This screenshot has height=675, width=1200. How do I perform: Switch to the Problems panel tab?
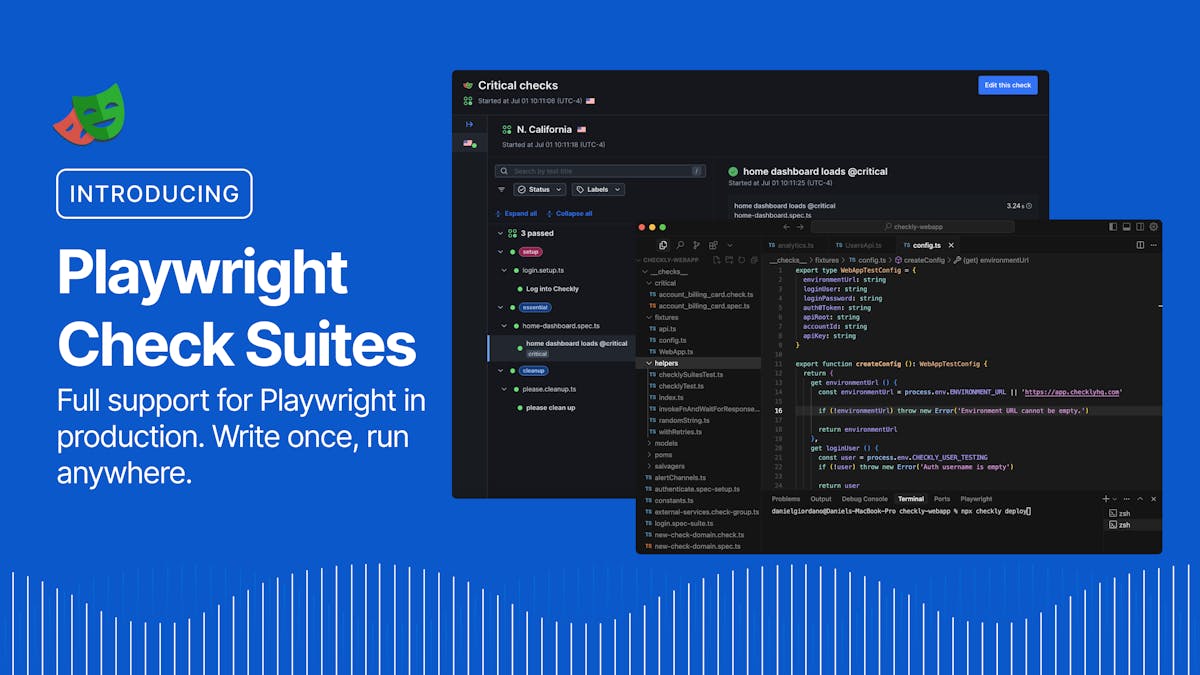point(786,498)
